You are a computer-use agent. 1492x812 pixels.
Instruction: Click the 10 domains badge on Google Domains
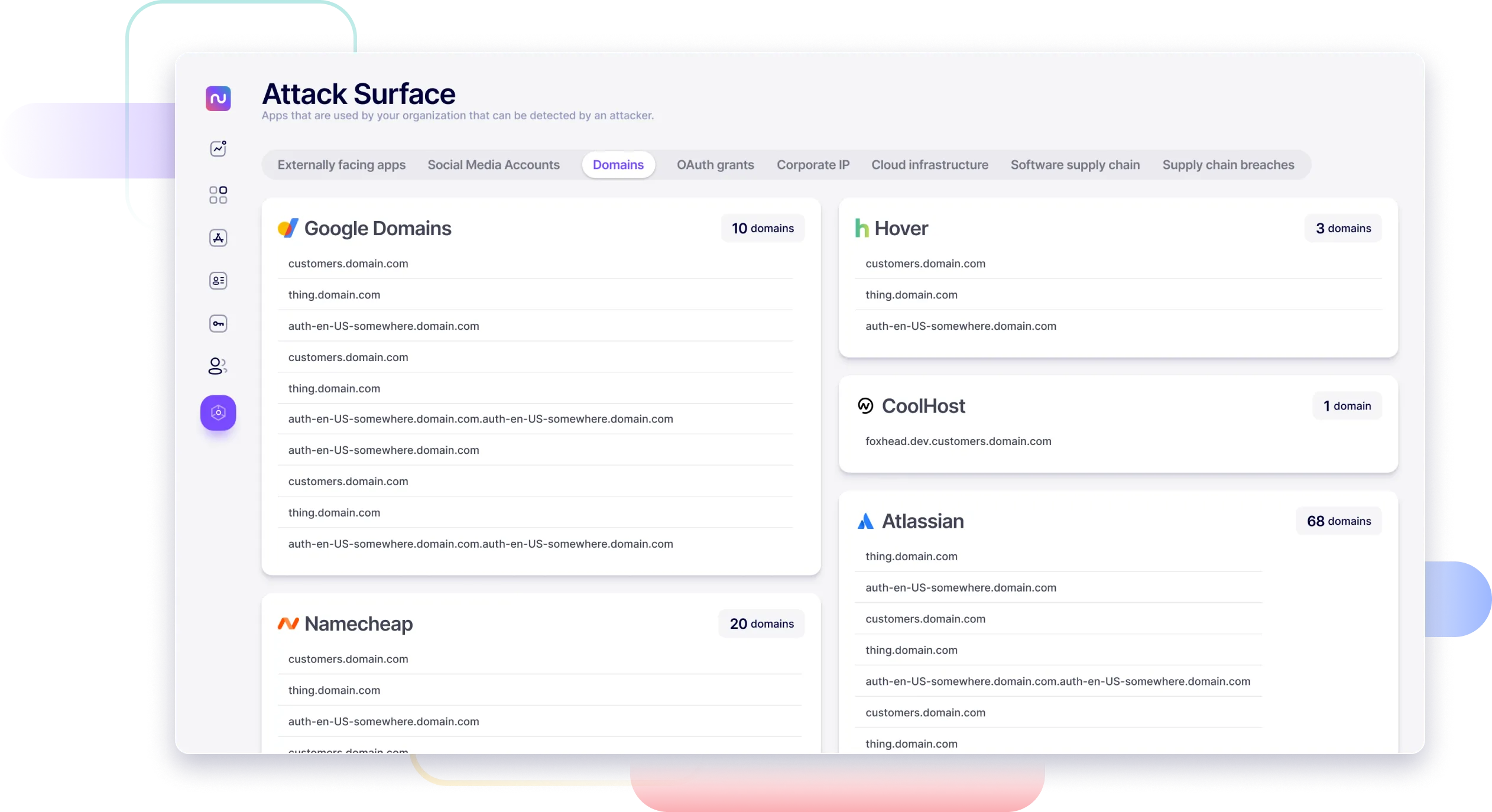(x=763, y=228)
